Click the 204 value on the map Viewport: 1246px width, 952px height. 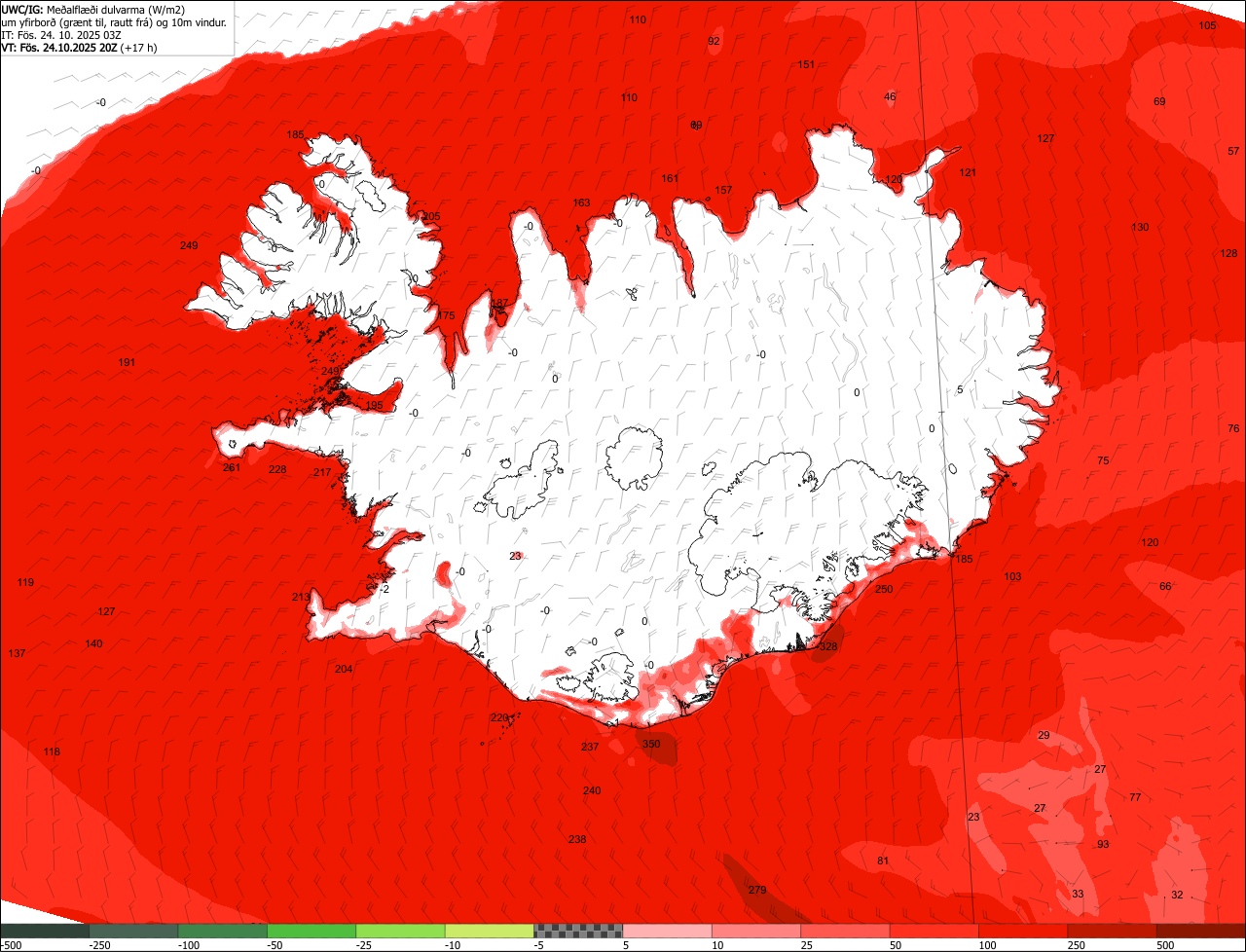[x=344, y=669]
